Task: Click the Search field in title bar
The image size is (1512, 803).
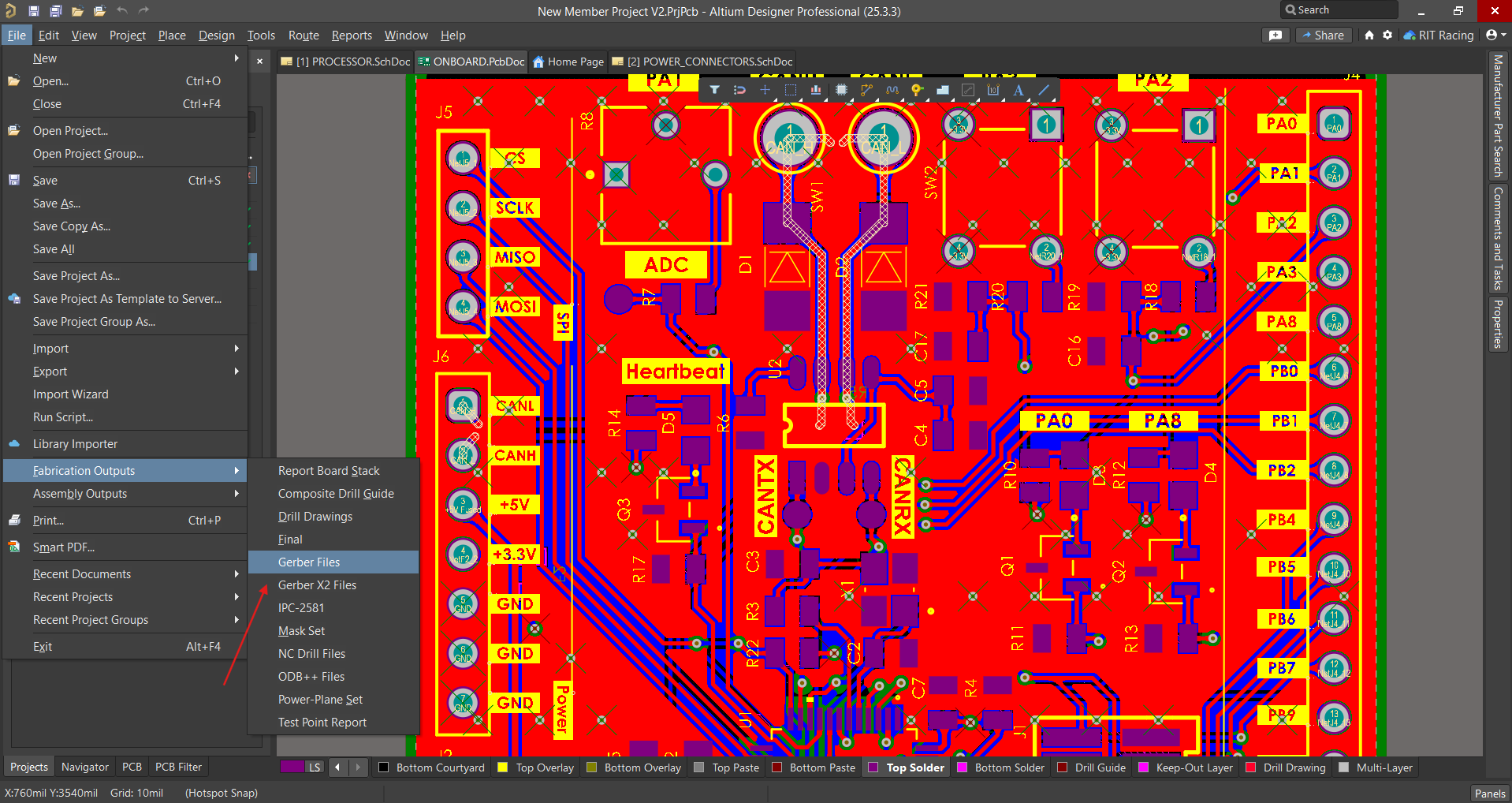Action: pyautogui.click(x=1339, y=10)
